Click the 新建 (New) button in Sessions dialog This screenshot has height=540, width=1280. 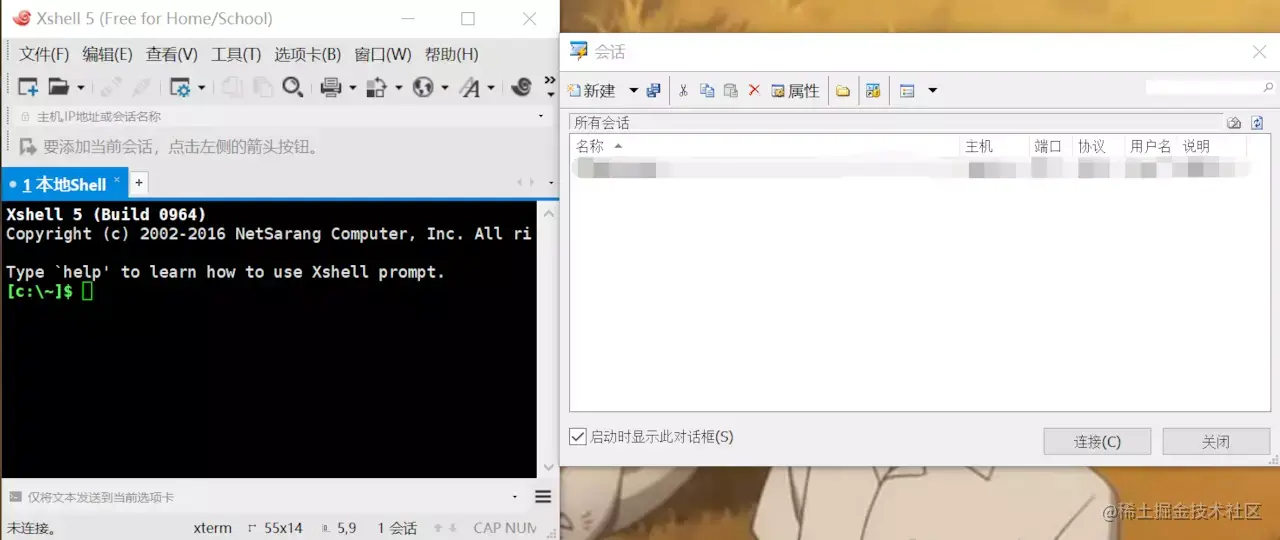pos(591,90)
